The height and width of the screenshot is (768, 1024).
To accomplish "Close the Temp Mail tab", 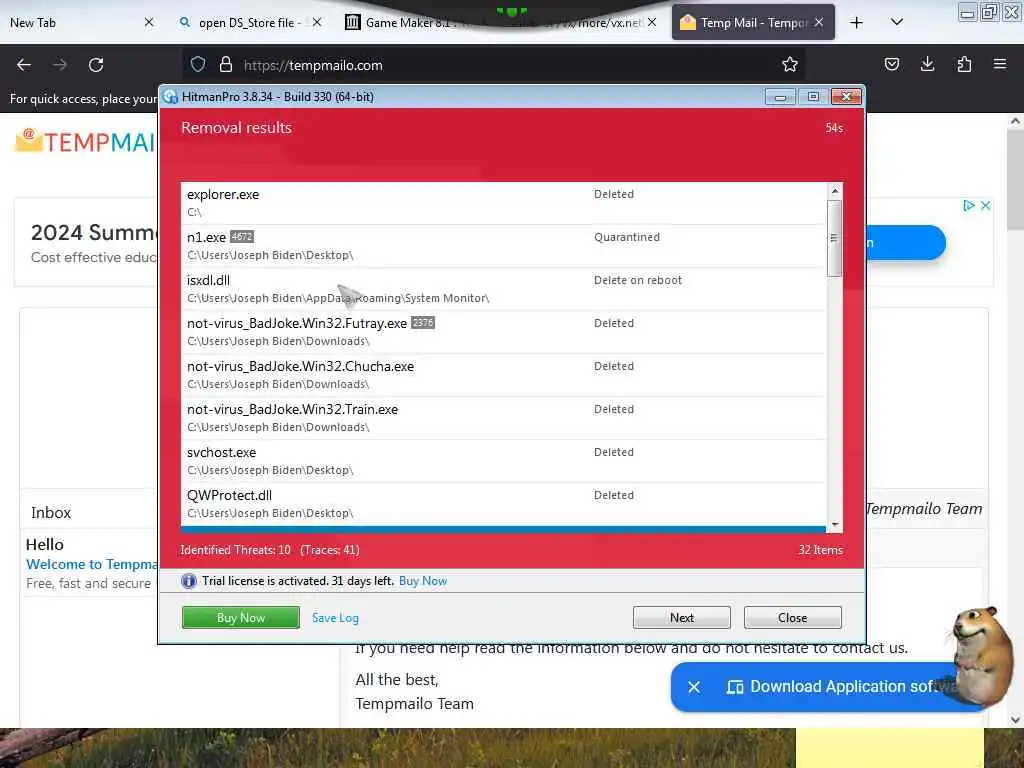I will click(x=819, y=22).
